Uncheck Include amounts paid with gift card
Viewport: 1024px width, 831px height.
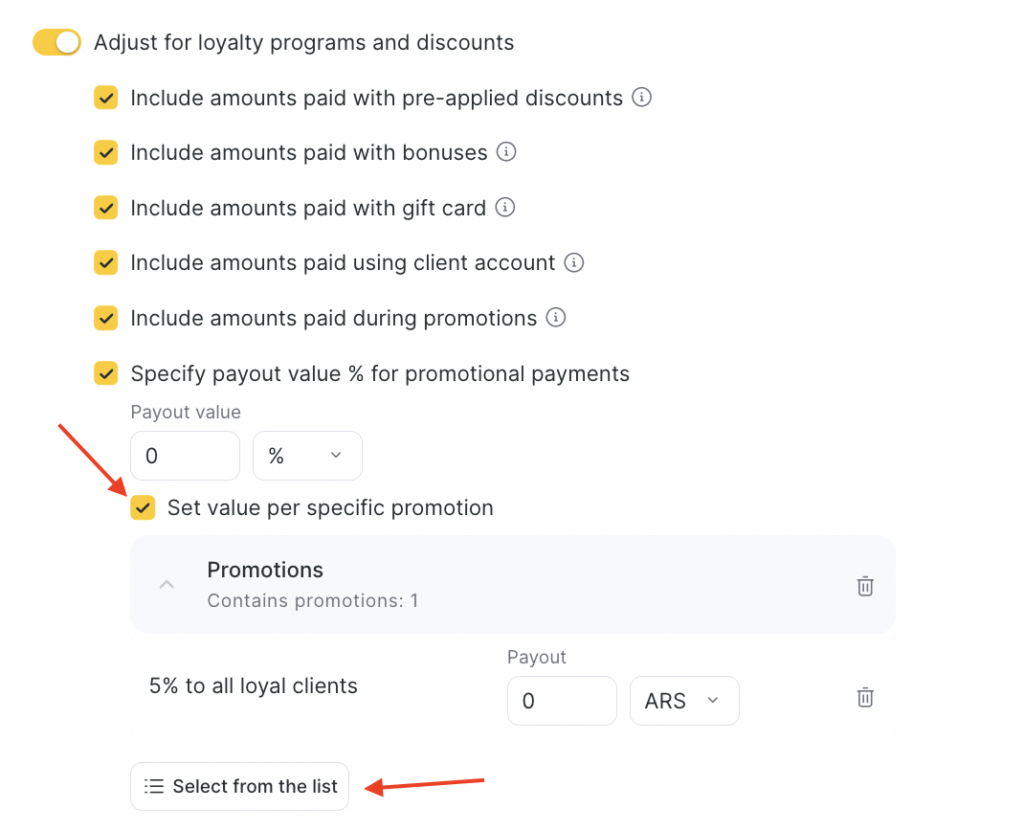106,208
